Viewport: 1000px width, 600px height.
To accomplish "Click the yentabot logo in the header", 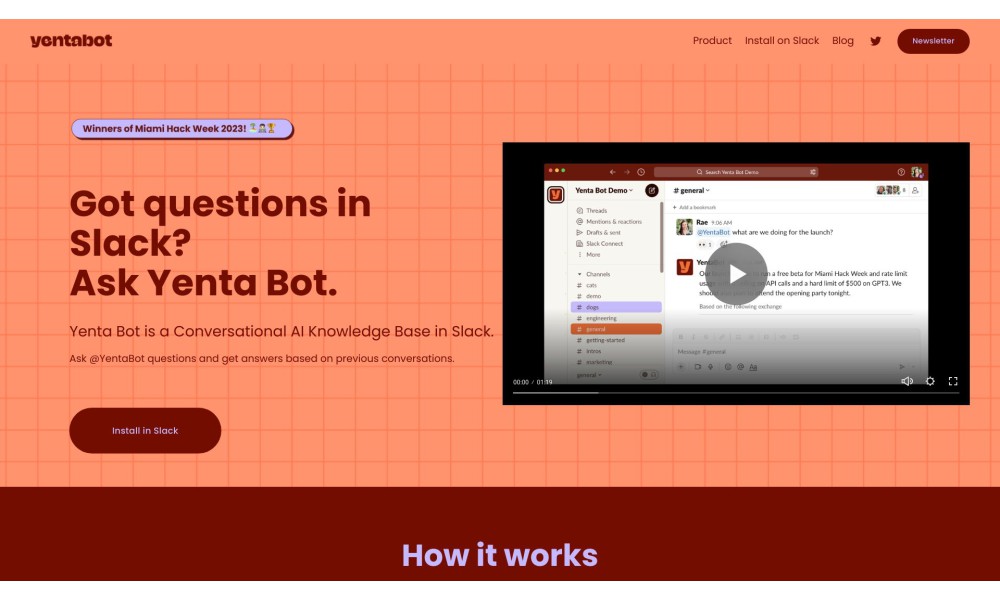I will click(x=71, y=41).
